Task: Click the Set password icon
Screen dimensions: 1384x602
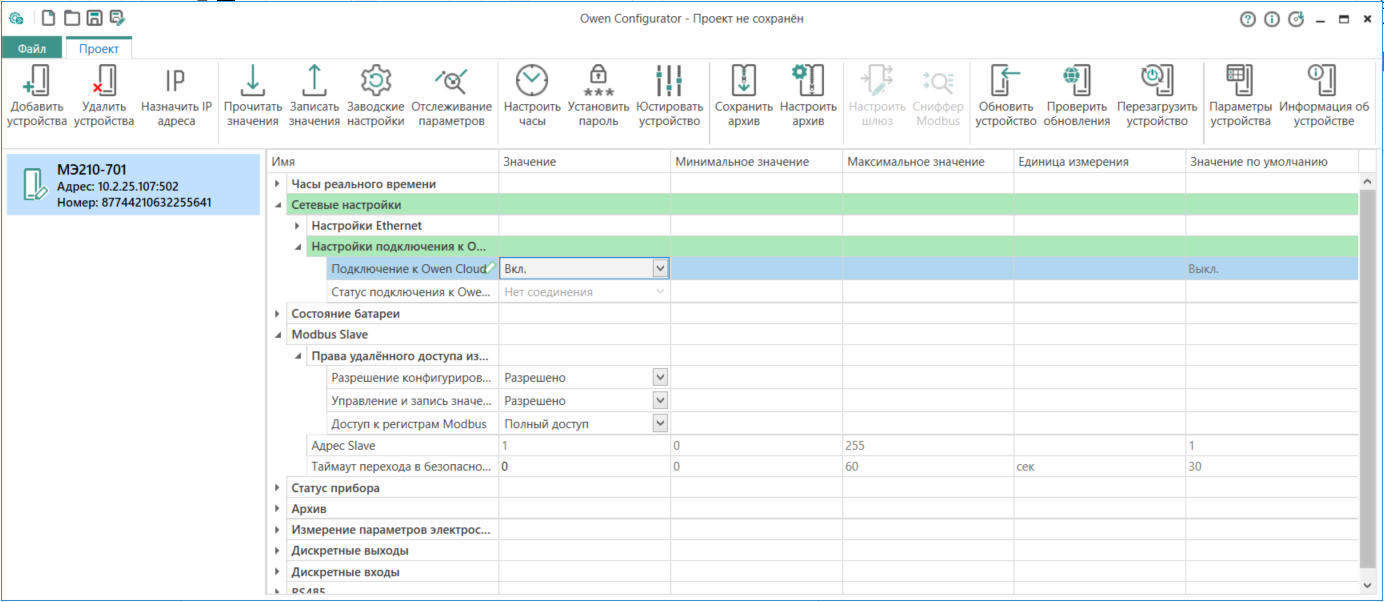Action: point(598,81)
